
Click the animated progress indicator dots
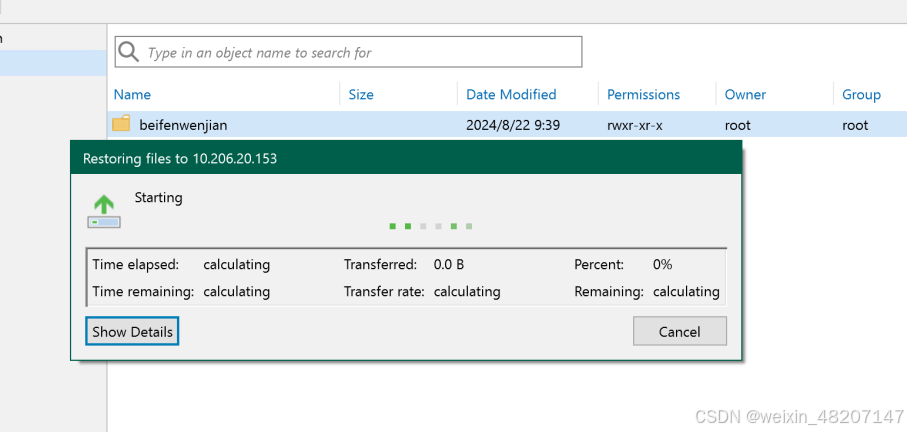click(x=431, y=226)
